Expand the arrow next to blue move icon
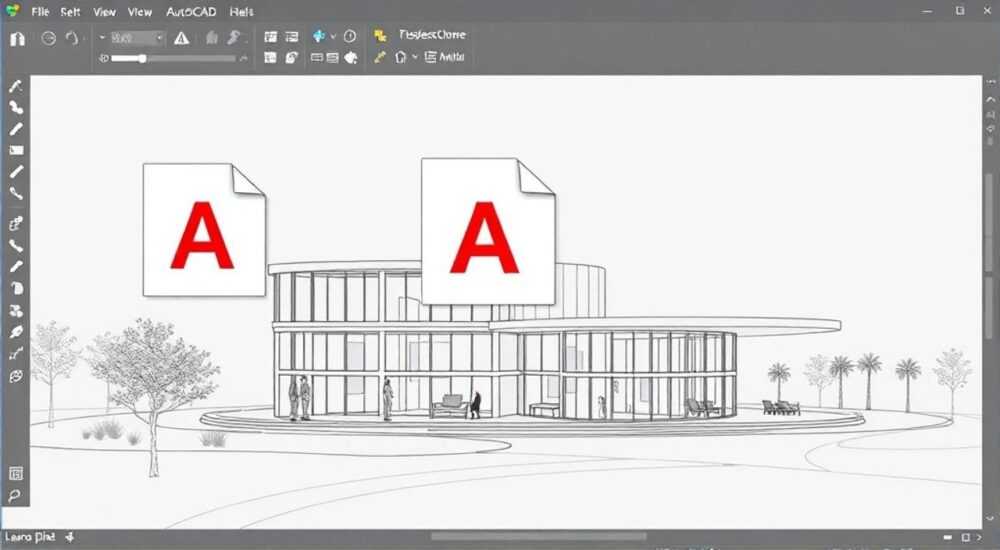Viewport: 1000px width, 550px height. pos(333,36)
